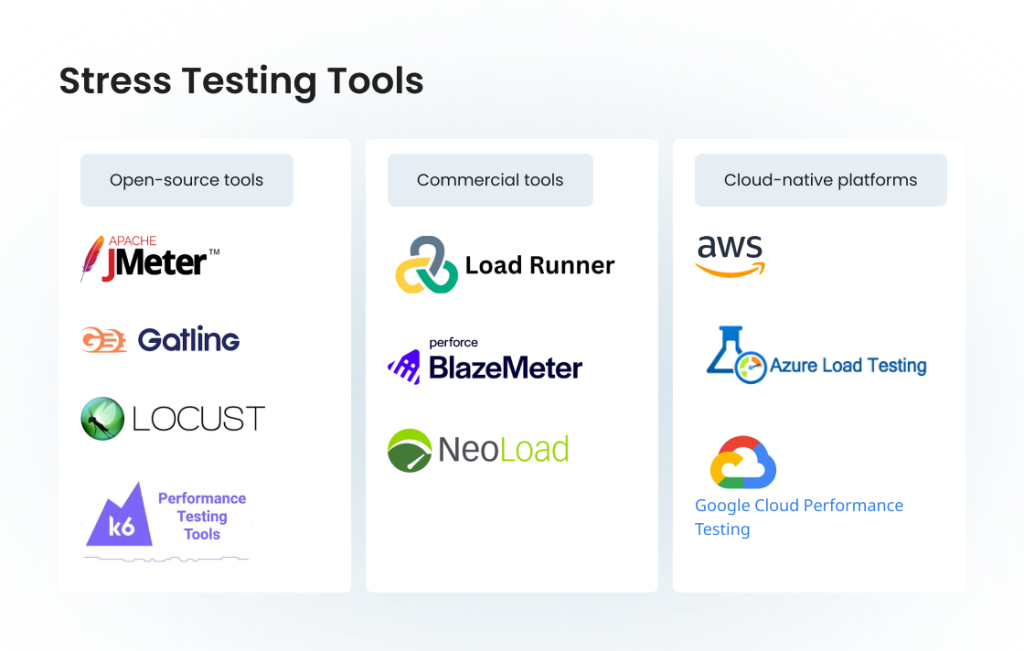Click the NeoLoad green gauge icon
The image size is (1024, 651).
(x=409, y=449)
